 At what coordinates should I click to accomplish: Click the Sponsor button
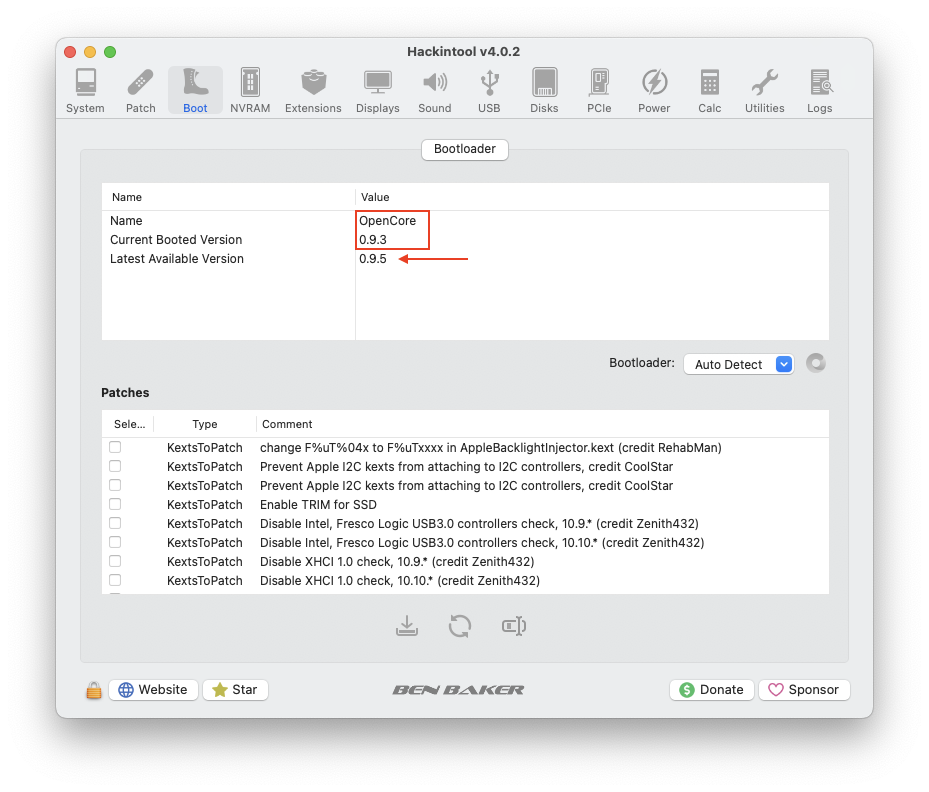click(804, 690)
